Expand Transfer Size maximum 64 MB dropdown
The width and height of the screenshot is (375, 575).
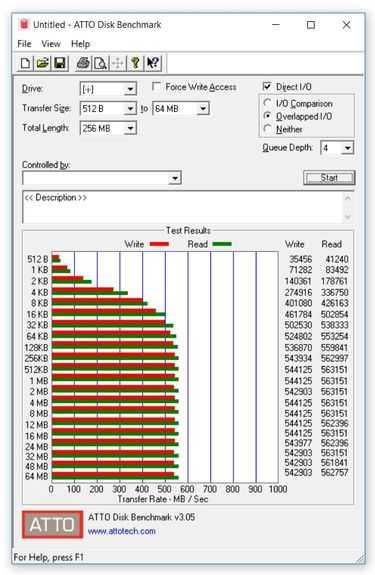click(203, 109)
